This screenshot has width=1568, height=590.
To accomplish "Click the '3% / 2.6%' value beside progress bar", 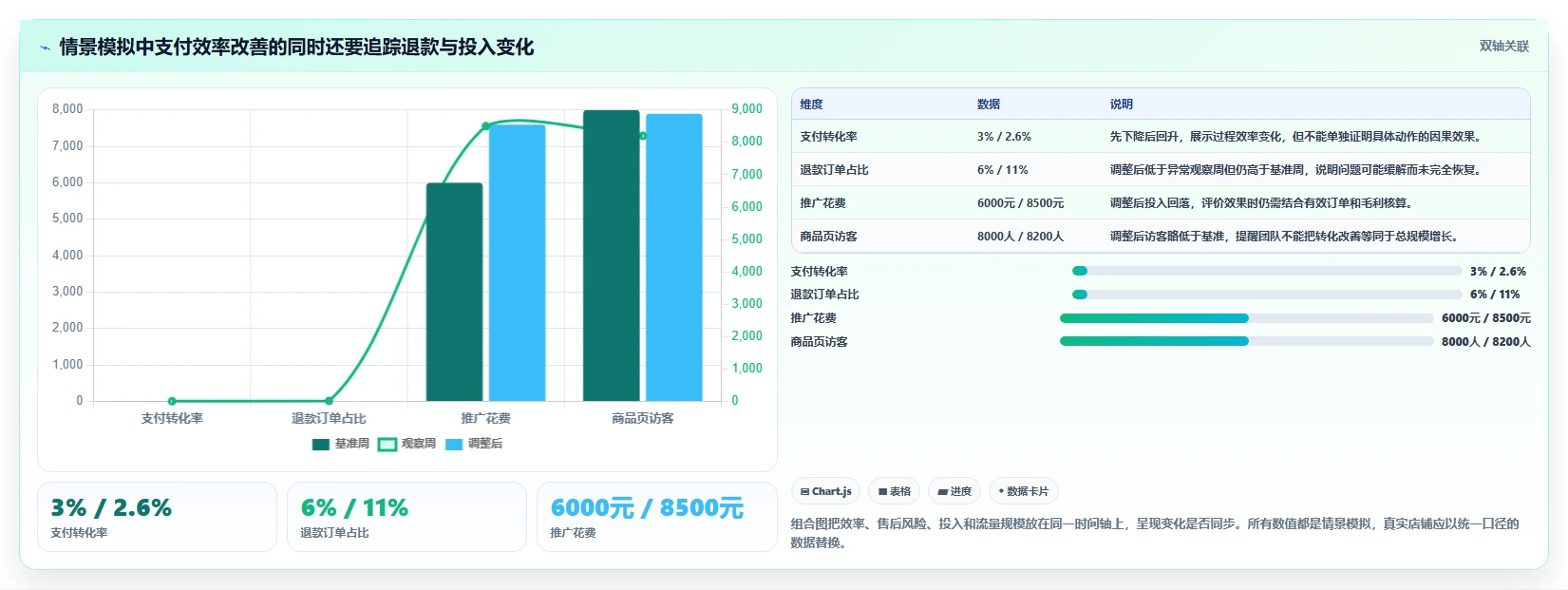I will pyautogui.click(x=1498, y=271).
